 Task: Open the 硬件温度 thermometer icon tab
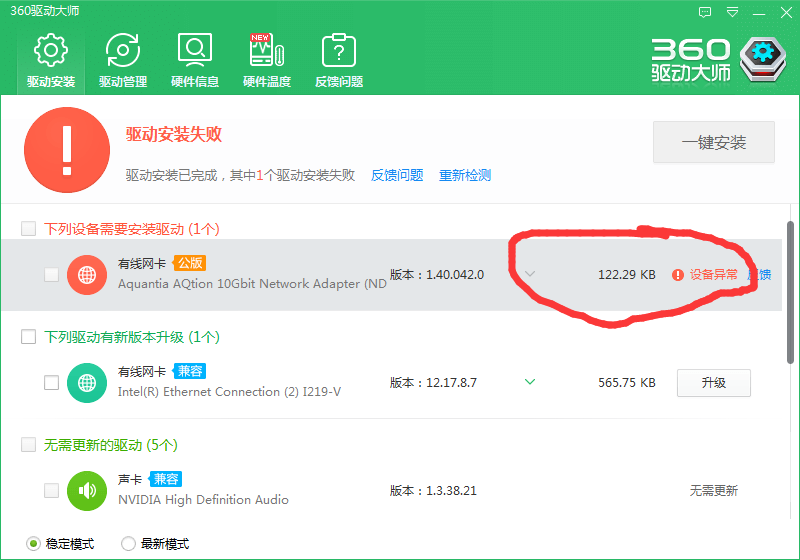pos(267,60)
